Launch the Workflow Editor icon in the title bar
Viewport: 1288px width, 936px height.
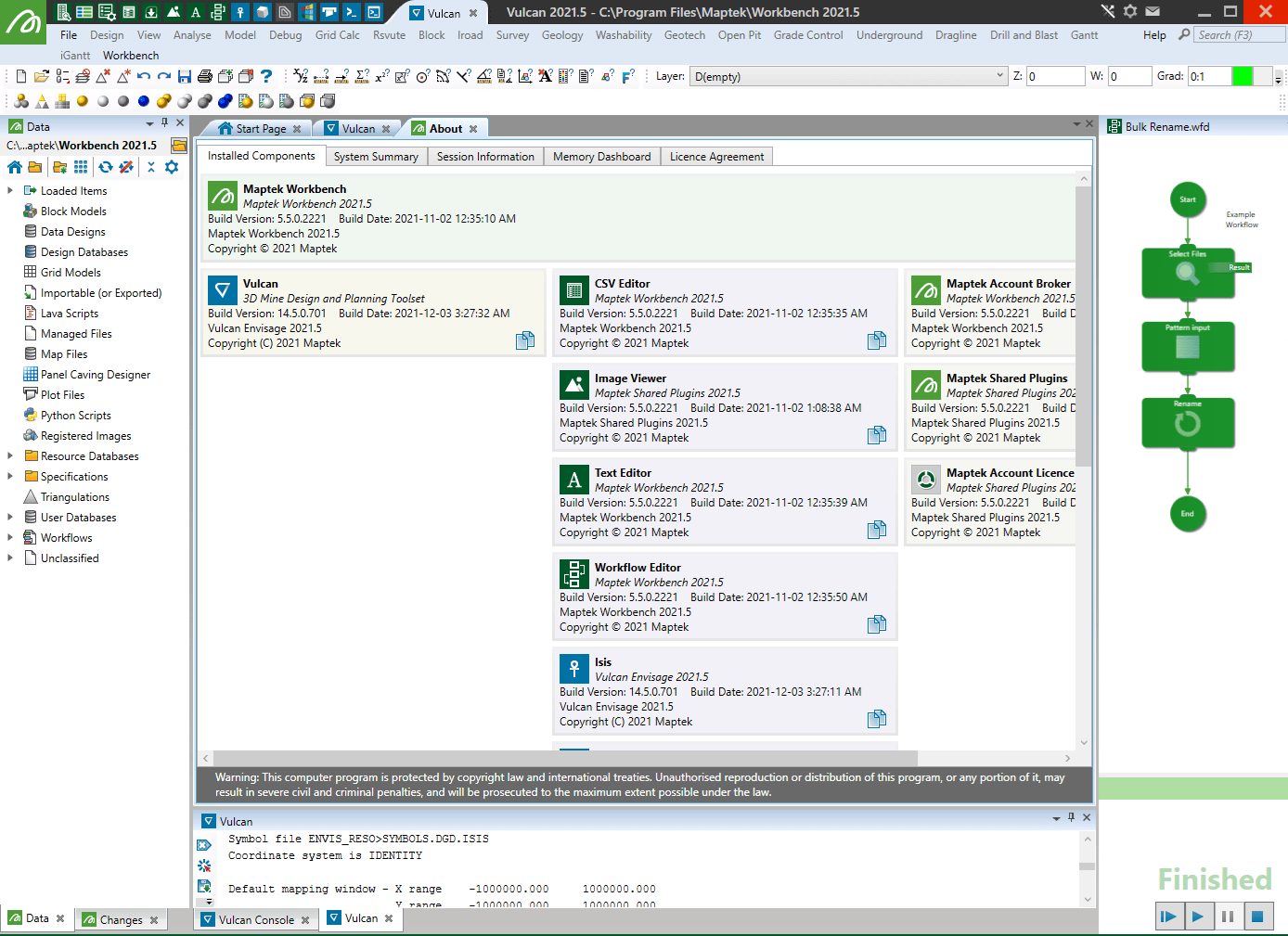[218, 12]
